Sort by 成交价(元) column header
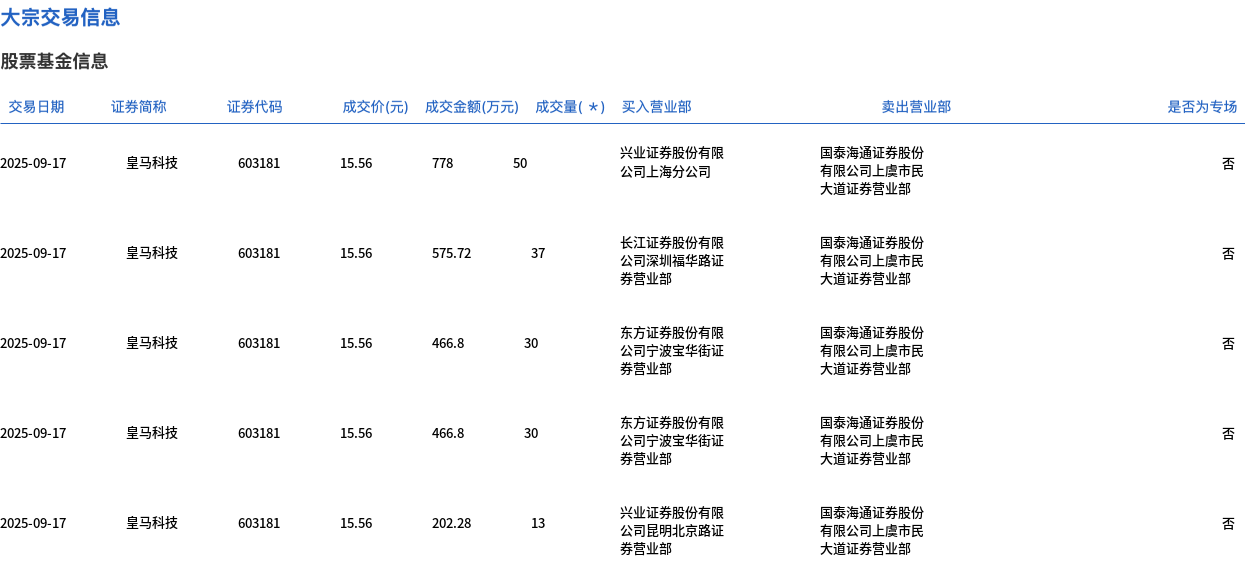The height and width of the screenshot is (574, 1245). (x=375, y=107)
